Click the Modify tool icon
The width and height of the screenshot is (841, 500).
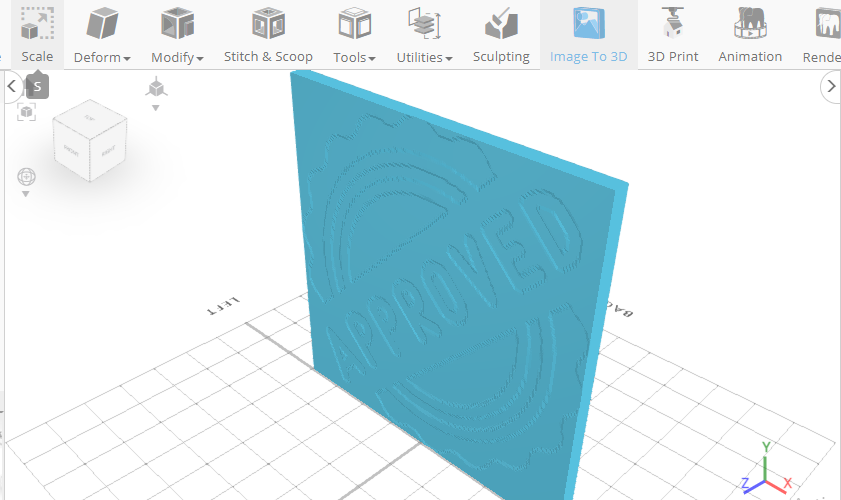point(177,24)
